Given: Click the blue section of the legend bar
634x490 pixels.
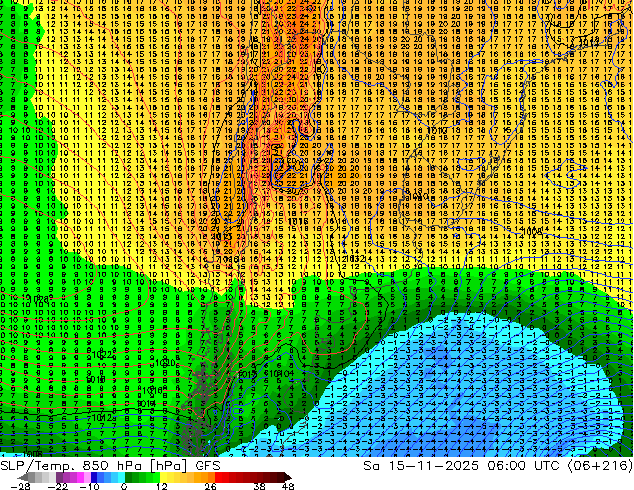Looking at the screenshot, I should [x=108, y=477].
